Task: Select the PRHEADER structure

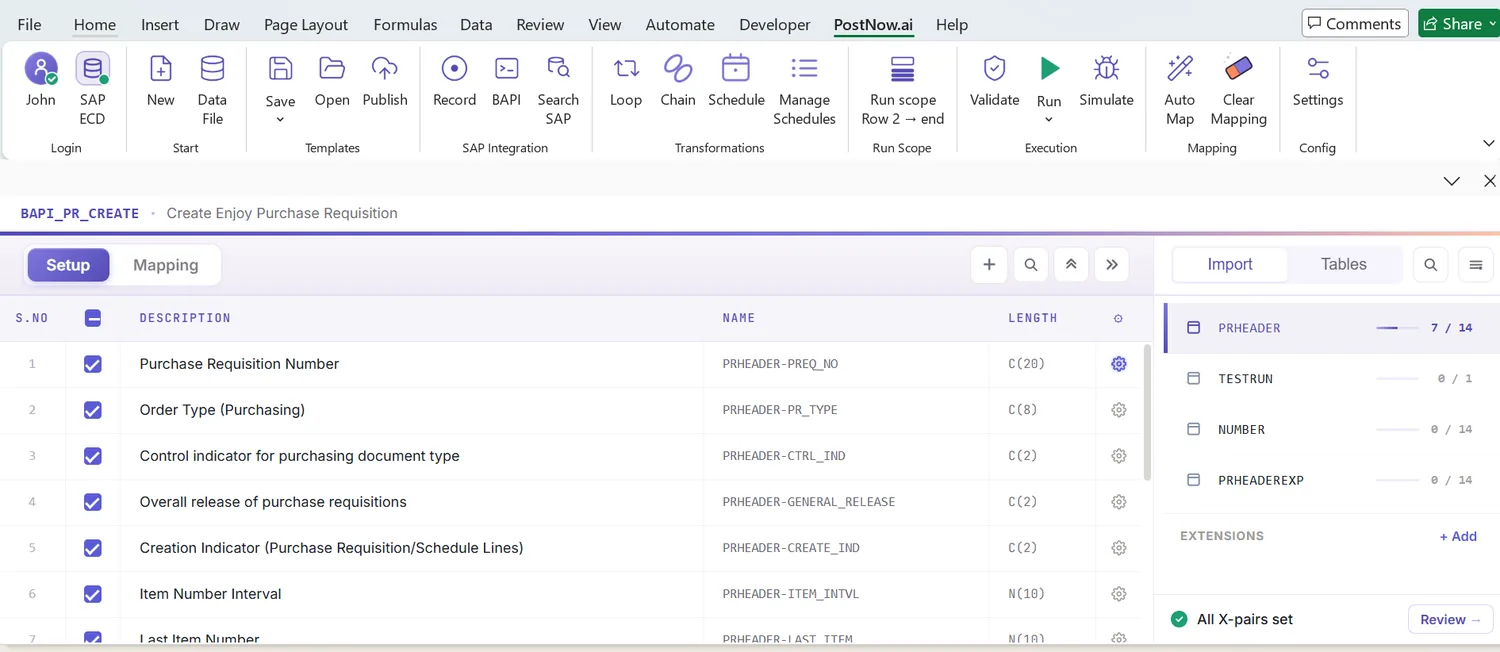Action: click(x=1332, y=328)
